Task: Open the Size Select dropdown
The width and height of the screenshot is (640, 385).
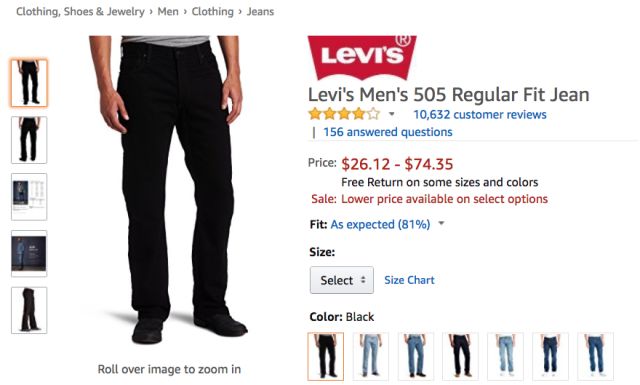Action: [342, 280]
